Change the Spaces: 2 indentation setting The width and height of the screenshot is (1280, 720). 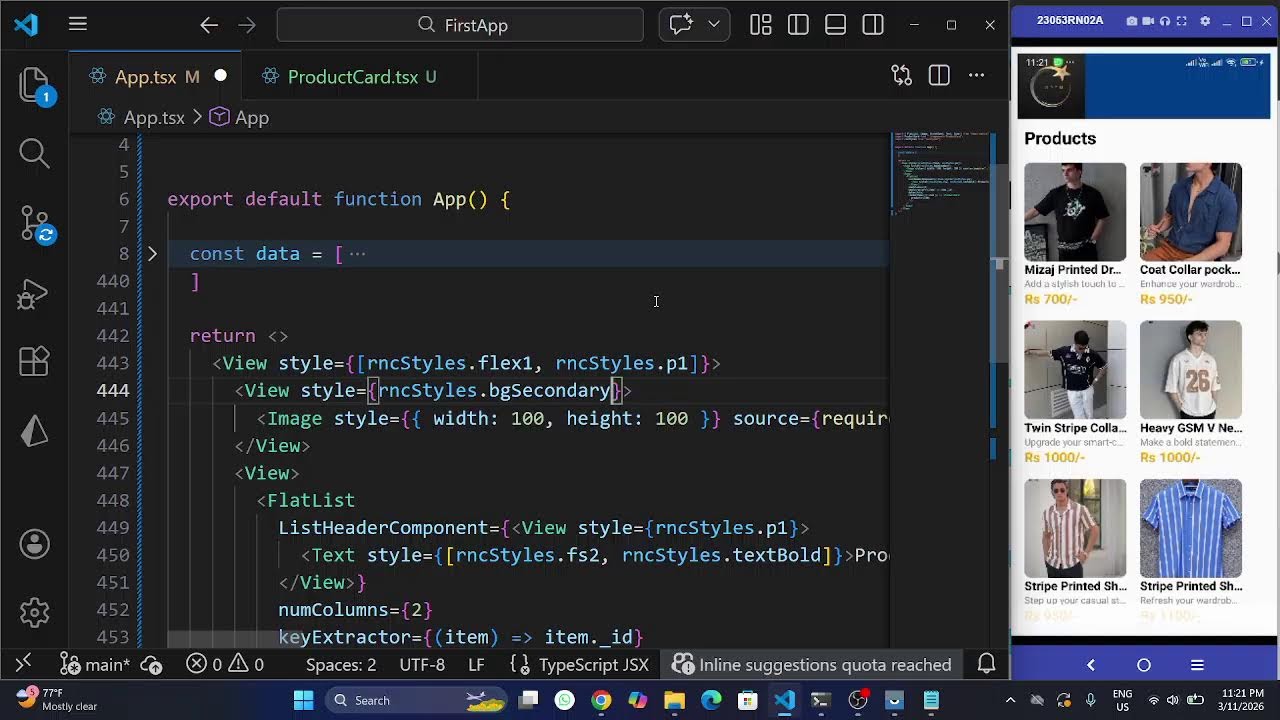point(341,665)
